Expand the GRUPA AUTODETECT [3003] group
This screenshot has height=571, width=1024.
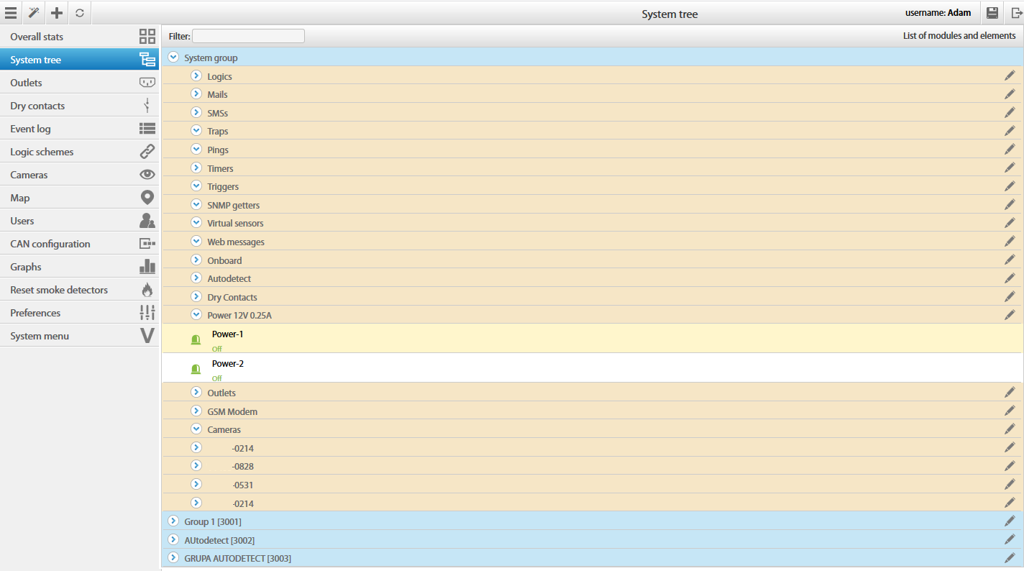(x=173, y=558)
